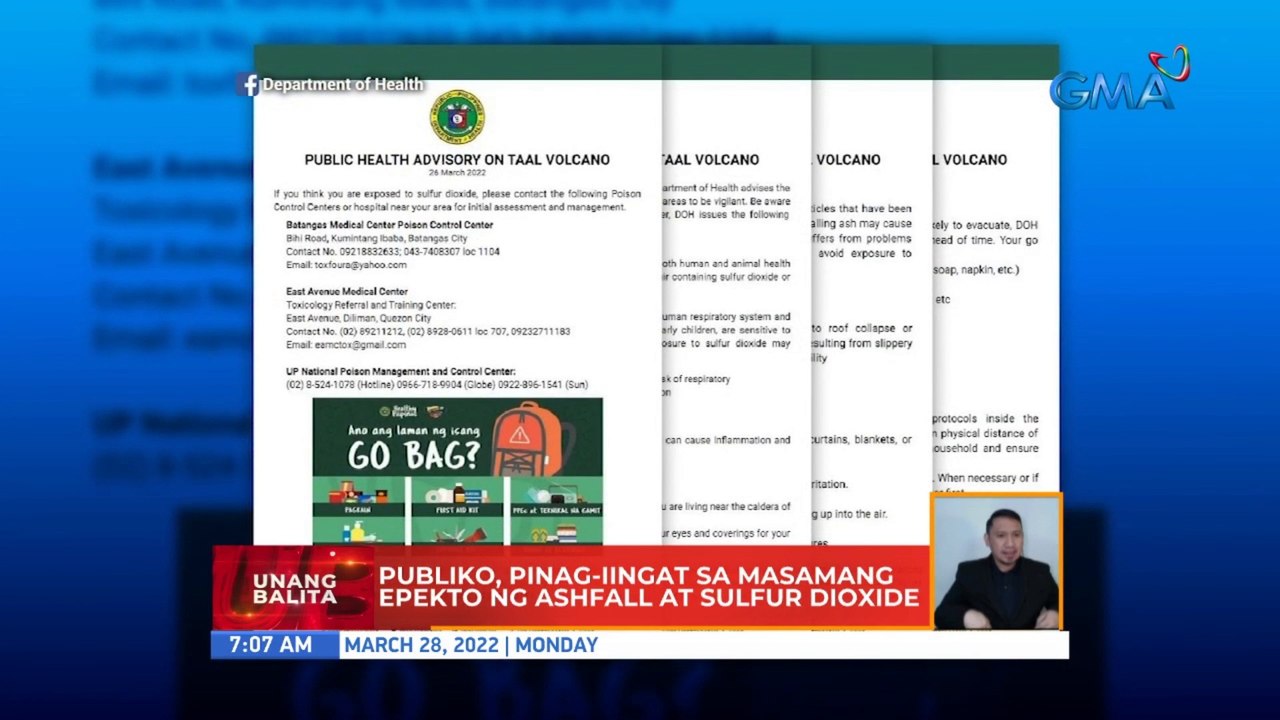Select the hotline line starting (02) 8-524-1078
1280x720 pixels.
click(x=437, y=385)
